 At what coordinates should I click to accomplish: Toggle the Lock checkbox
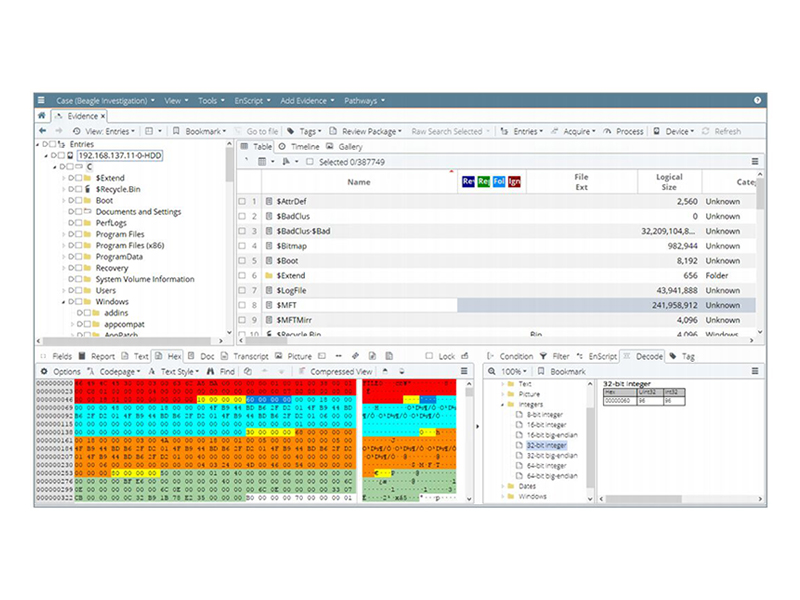coord(429,356)
